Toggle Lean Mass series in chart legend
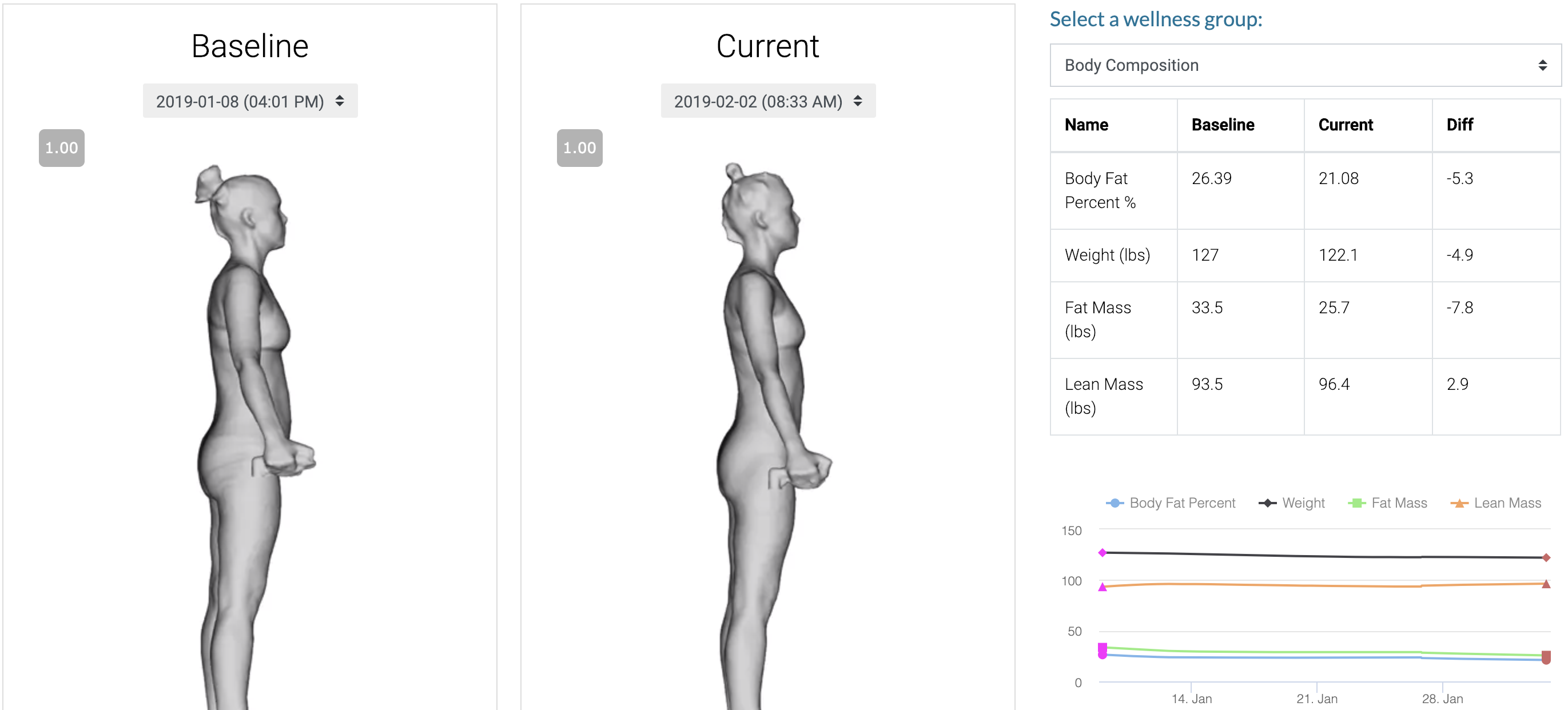Viewport: 1568px width, 710px height. click(1495, 502)
